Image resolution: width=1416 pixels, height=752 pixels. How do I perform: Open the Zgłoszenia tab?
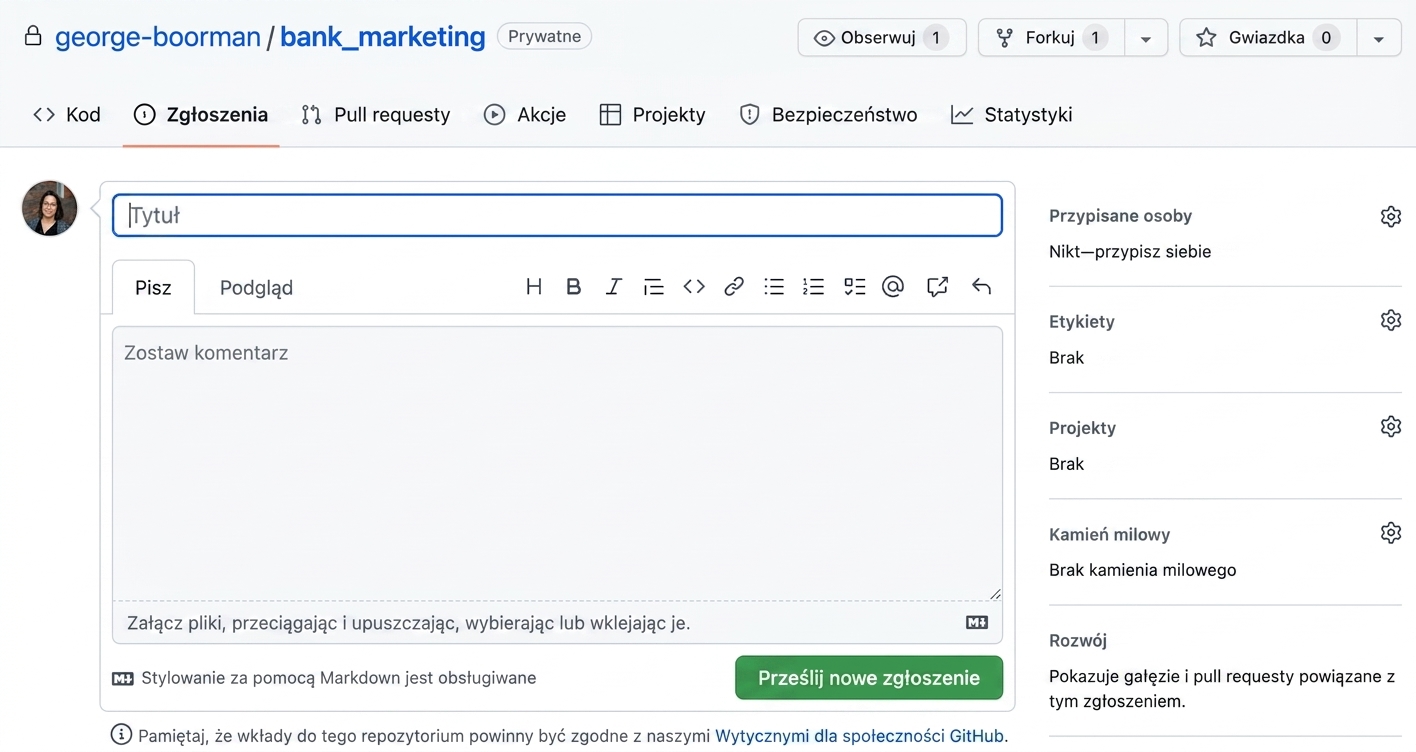point(201,115)
